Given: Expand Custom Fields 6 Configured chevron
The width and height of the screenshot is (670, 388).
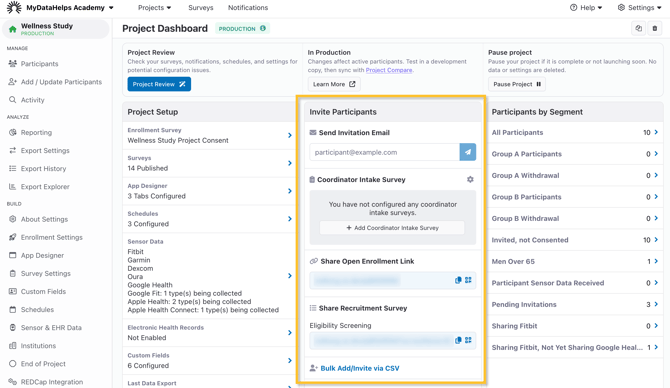Looking at the screenshot, I should pos(290,360).
